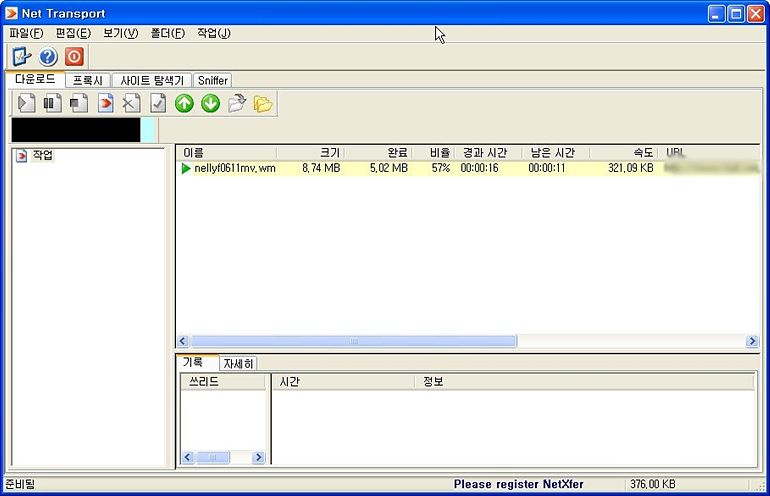The height and width of the screenshot is (496, 770).
Task: Click the red arrow icon beside 작업
Action: pos(21,156)
